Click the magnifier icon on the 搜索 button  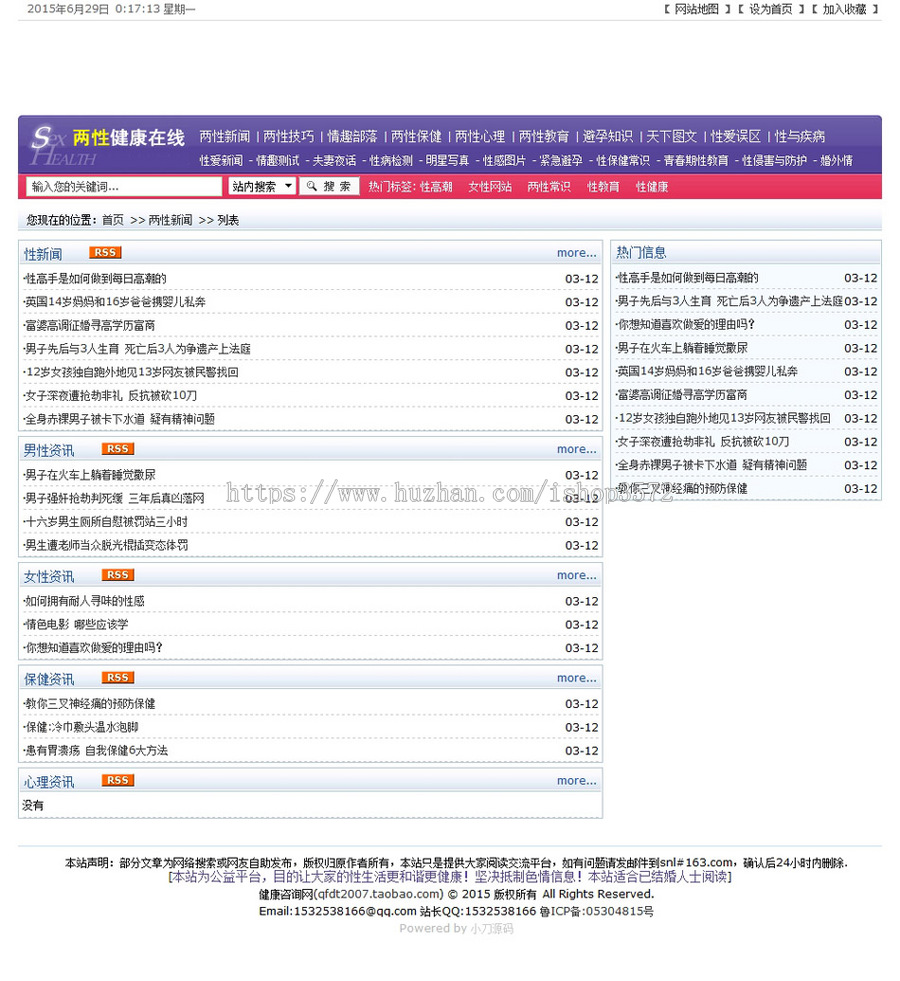pyautogui.click(x=313, y=186)
